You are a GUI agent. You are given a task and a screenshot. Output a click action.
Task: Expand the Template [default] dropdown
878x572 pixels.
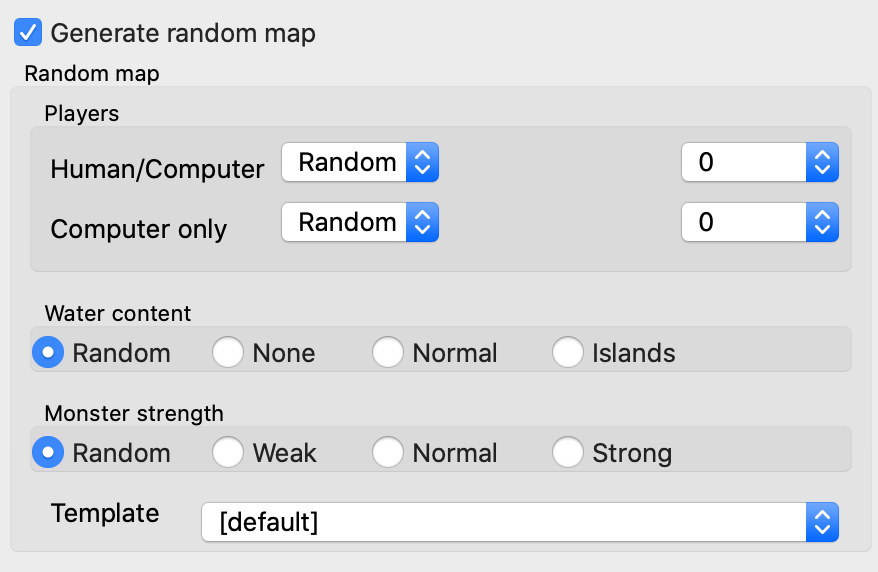point(519,522)
